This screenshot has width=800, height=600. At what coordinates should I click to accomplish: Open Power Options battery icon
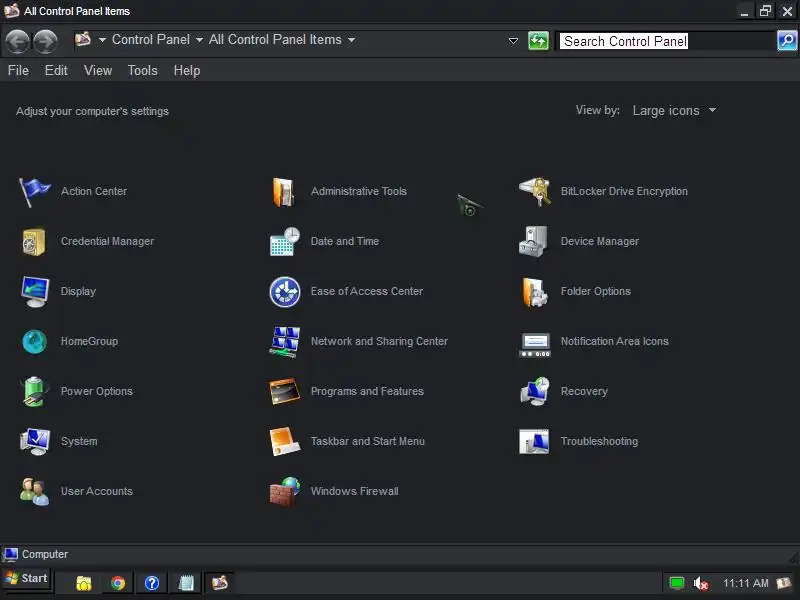click(34, 391)
